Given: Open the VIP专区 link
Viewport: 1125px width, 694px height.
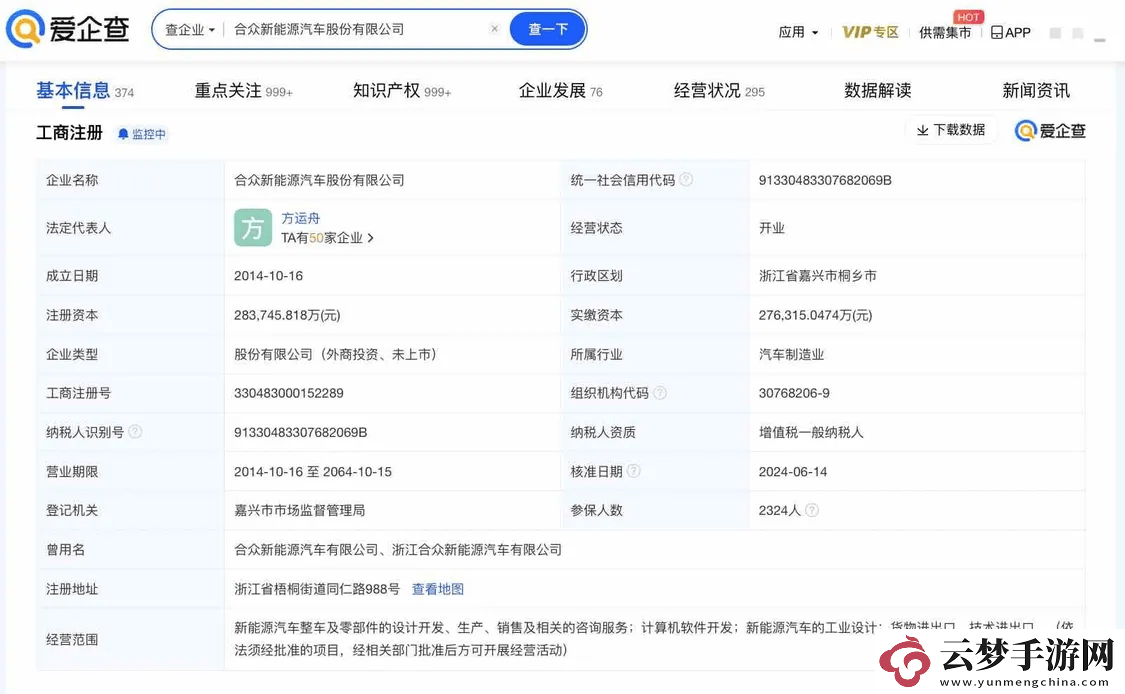Looking at the screenshot, I should (870, 32).
